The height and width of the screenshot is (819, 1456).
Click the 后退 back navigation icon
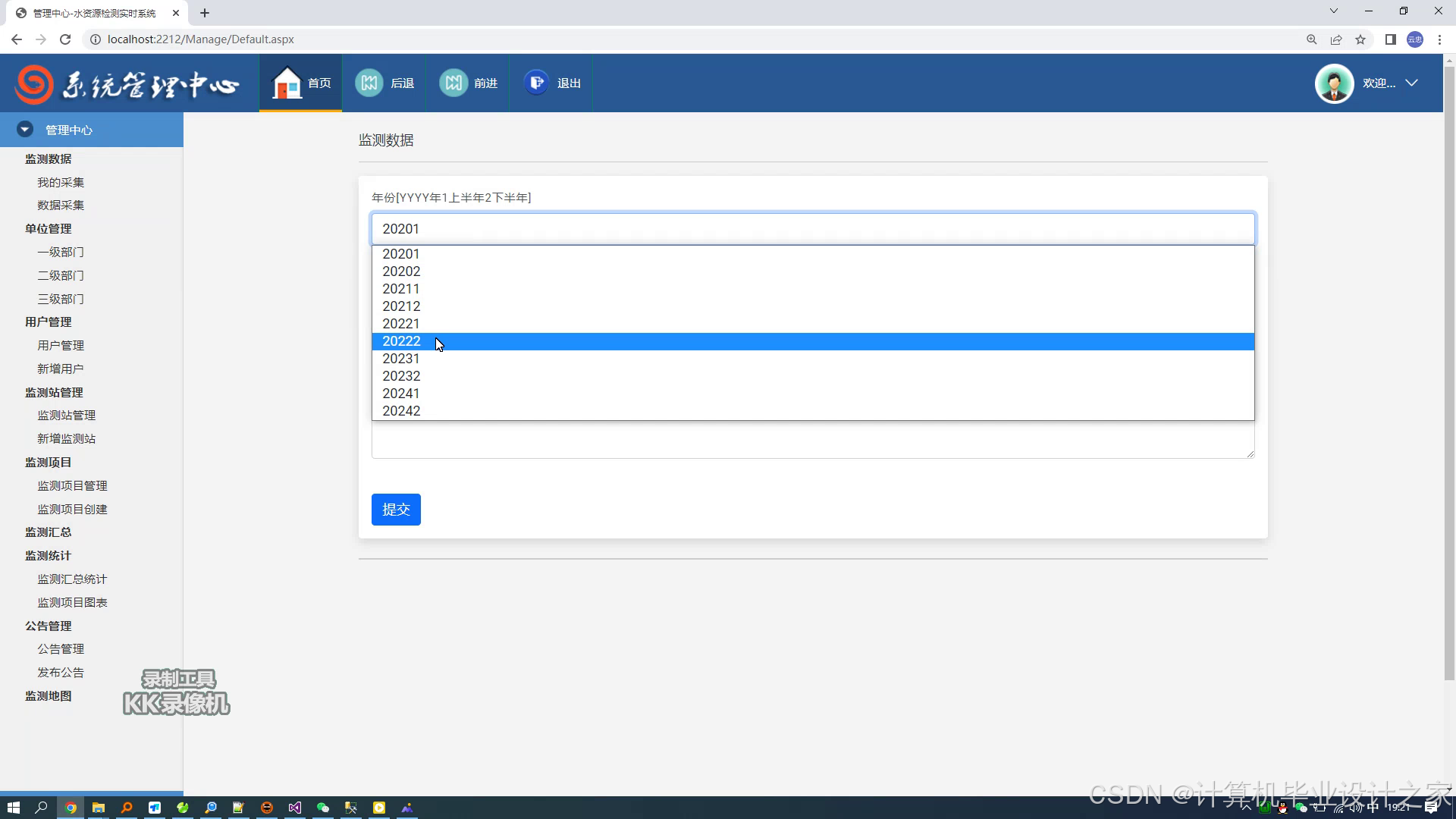tap(369, 83)
